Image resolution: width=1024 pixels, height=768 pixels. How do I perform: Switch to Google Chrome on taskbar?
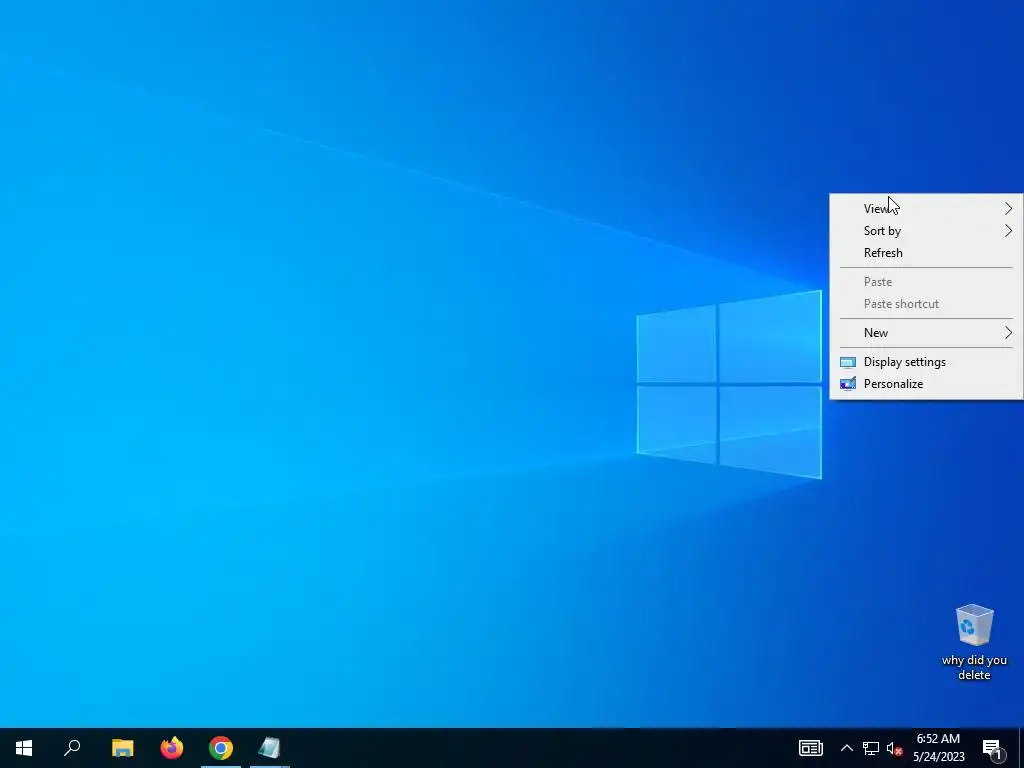221,748
